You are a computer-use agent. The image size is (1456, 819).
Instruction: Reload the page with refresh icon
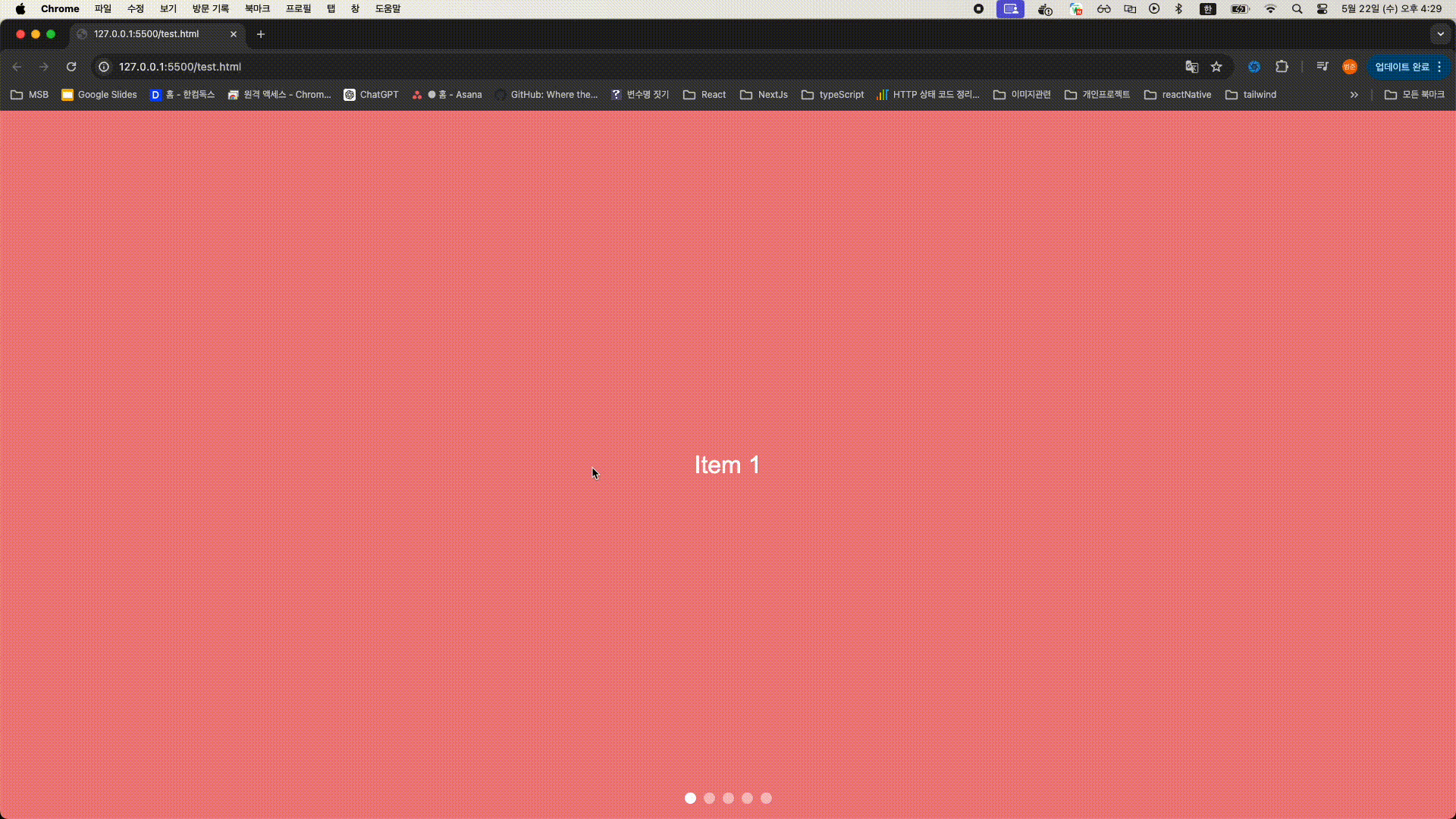pyautogui.click(x=71, y=67)
